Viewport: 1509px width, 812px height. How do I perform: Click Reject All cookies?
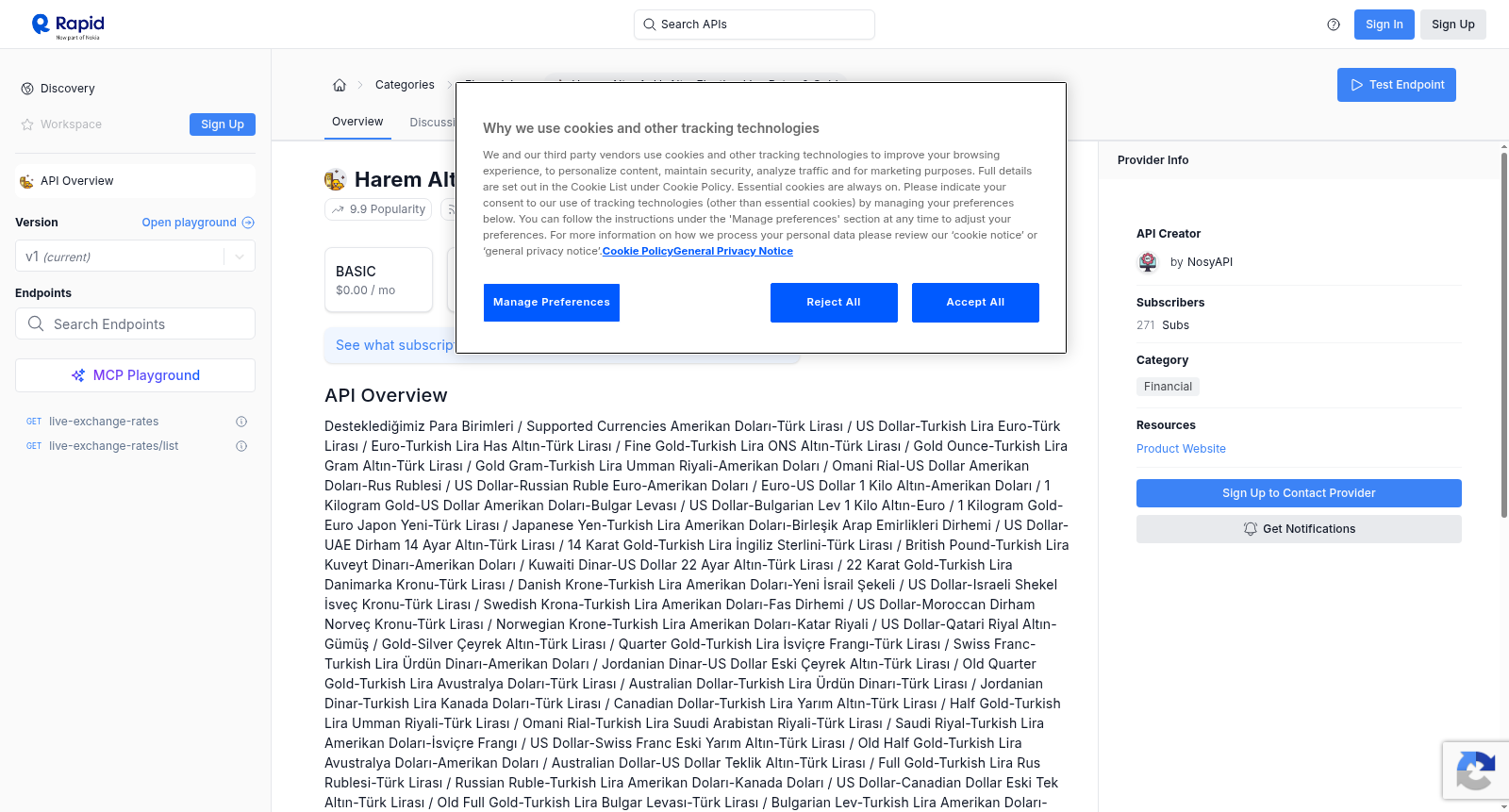(834, 303)
